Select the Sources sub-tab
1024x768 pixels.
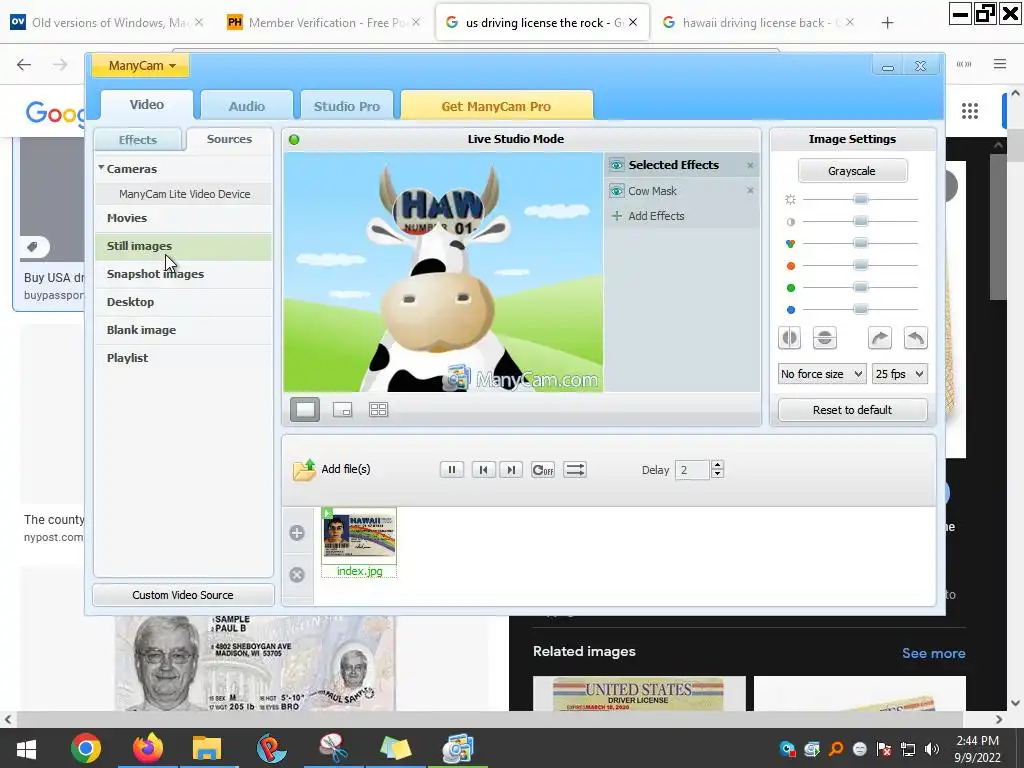point(229,139)
